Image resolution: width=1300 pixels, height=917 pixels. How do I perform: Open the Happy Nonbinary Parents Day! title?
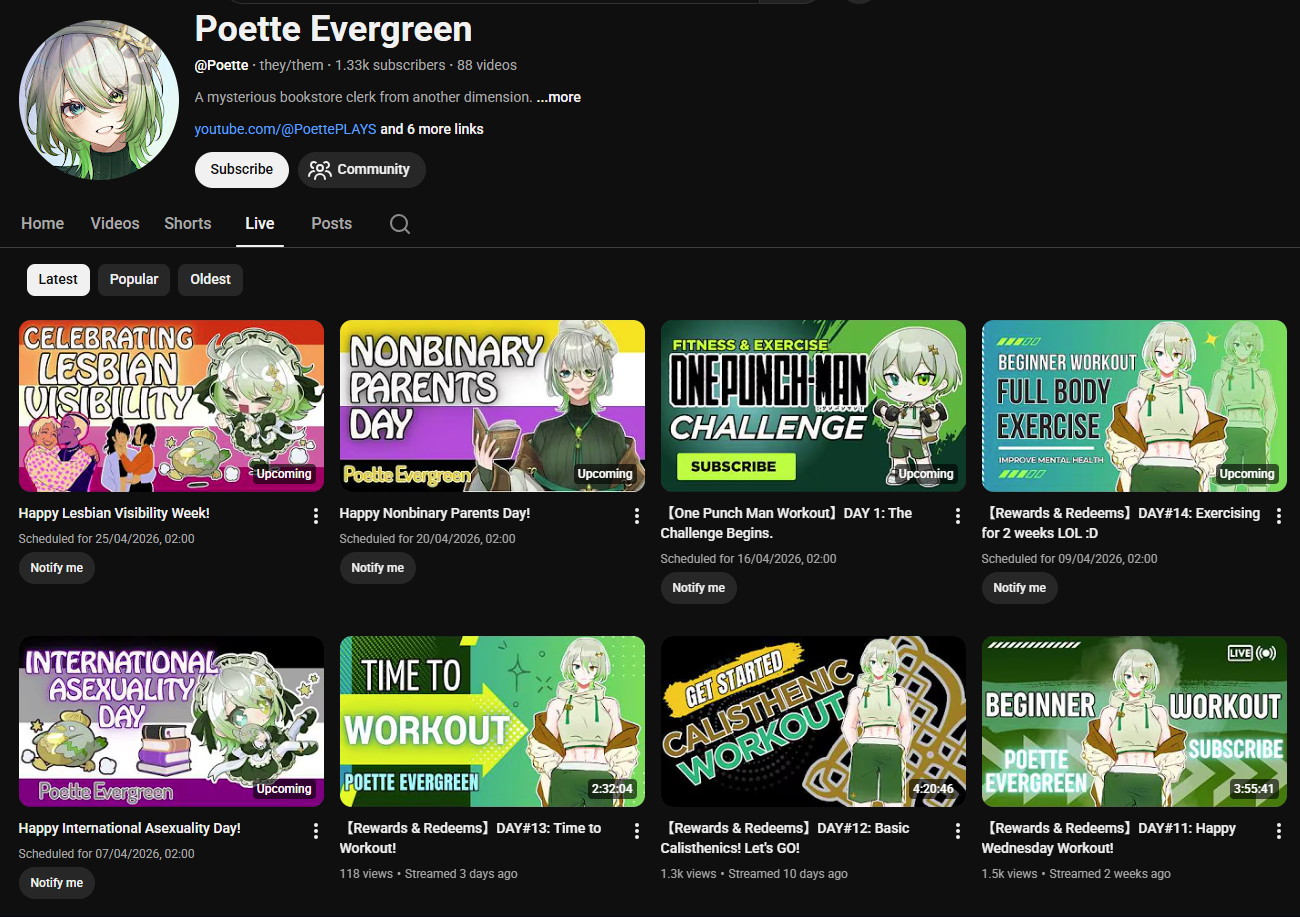point(435,513)
